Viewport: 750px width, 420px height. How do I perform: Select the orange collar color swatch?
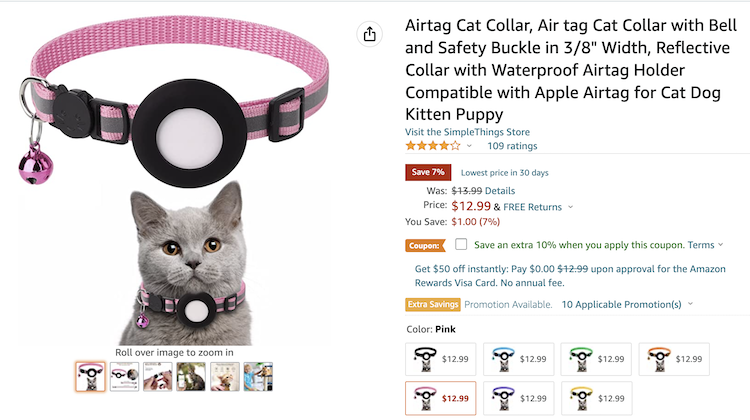click(671, 358)
